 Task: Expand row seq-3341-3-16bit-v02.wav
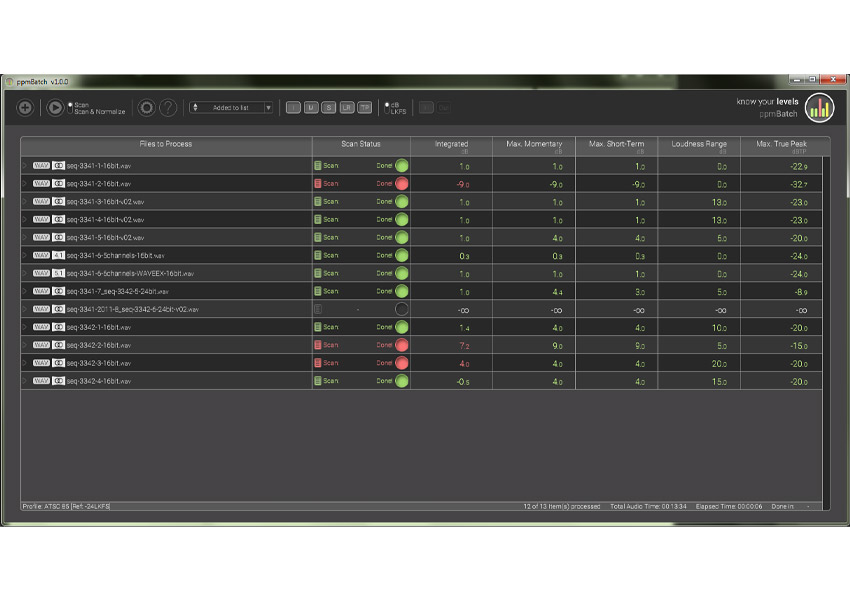click(x=24, y=201)
